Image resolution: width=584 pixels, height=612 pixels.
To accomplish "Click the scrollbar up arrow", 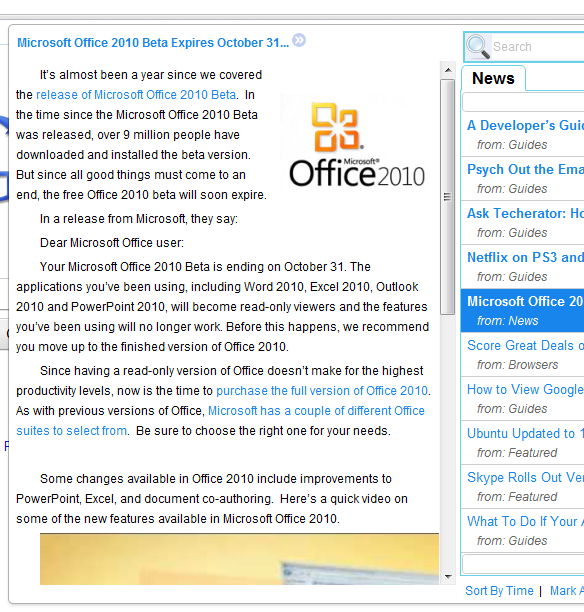I will tap(448, 70).
